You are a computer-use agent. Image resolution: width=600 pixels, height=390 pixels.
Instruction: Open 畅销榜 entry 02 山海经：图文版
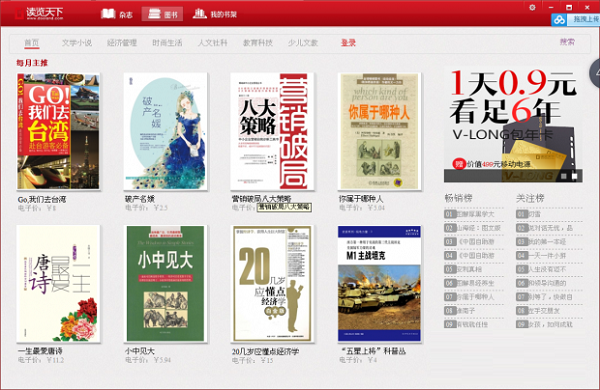[x=473, y=228]
